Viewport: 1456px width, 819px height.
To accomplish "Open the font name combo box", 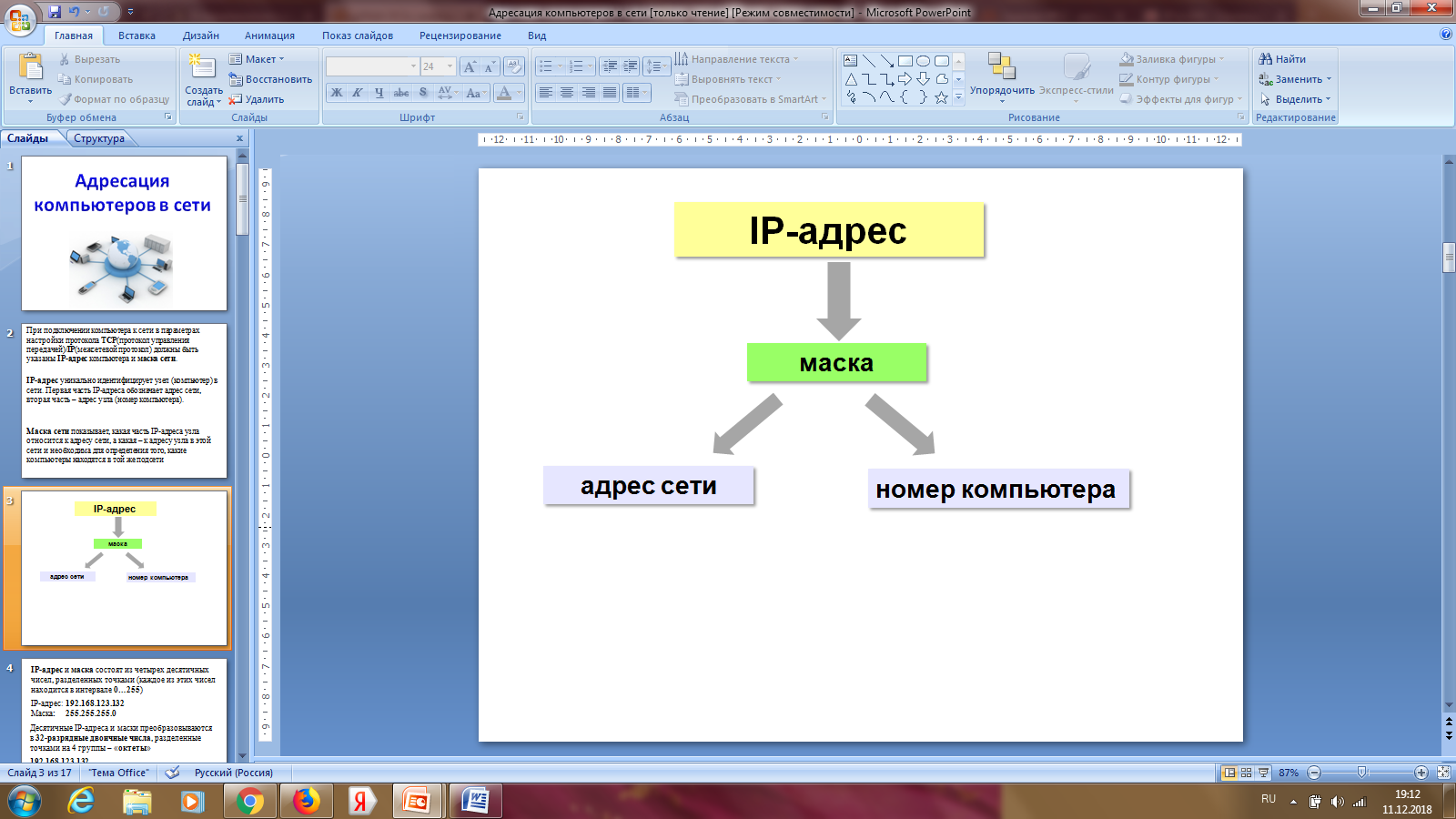I will tap(371, 66).
